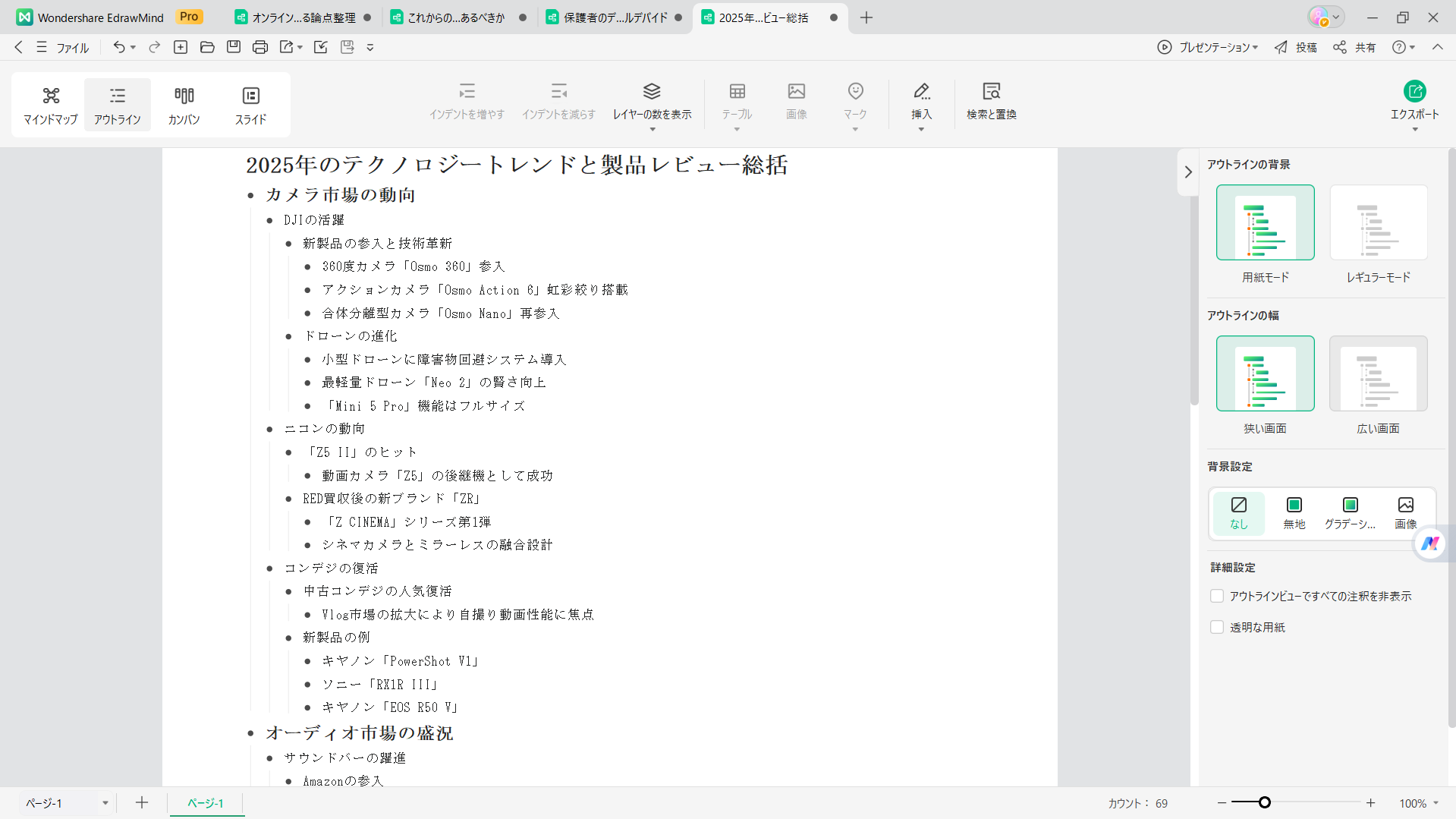Select 無地 as background setting
This screenshot has height=819, width=1456.
tap(1294, 512)
